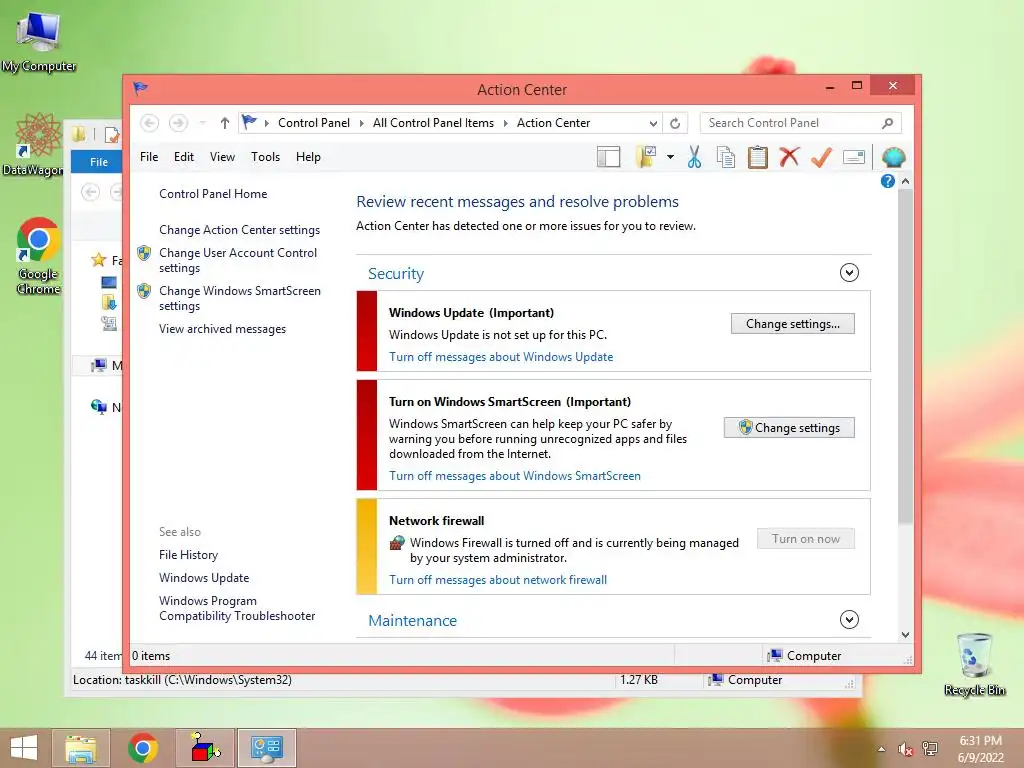This screenshot has height=768, width=1024.
Task: Open the folder options dropdown arrow
Action: point(670,157)
